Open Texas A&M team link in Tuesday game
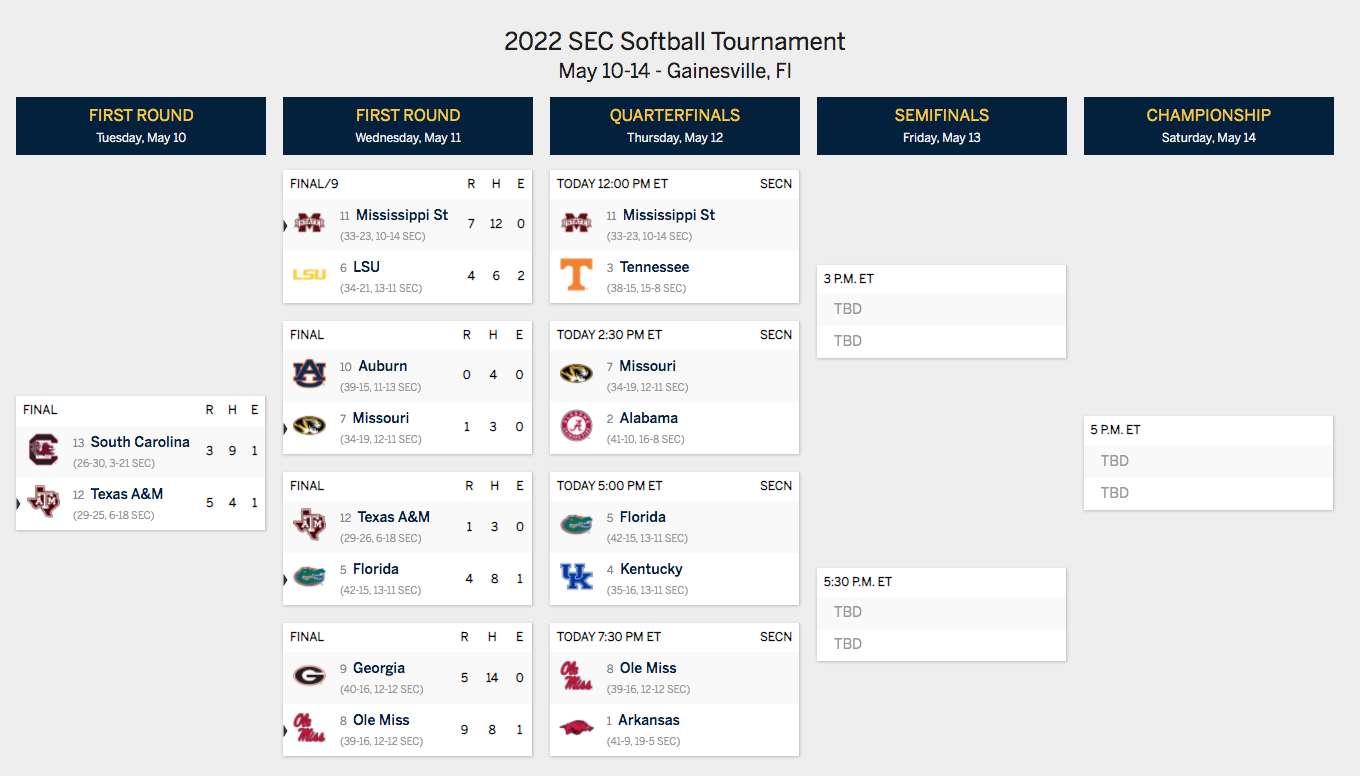Viewport: 1360px width, 776px height. [127, 494]
